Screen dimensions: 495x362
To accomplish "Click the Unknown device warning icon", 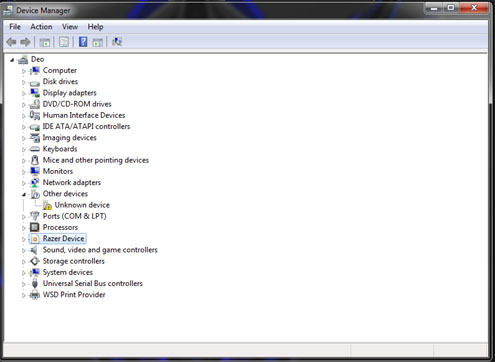I will pyautogui.click(x=47, y=205).
